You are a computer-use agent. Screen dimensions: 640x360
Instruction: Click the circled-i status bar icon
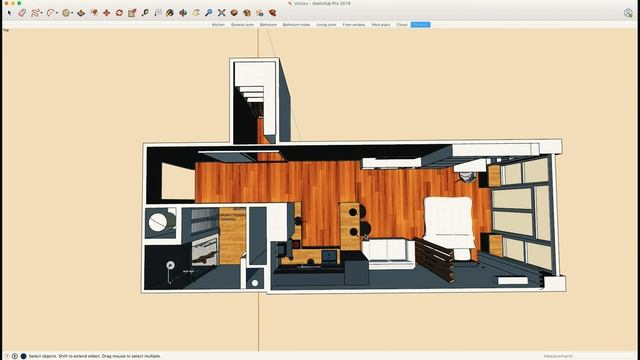[15, 356]
